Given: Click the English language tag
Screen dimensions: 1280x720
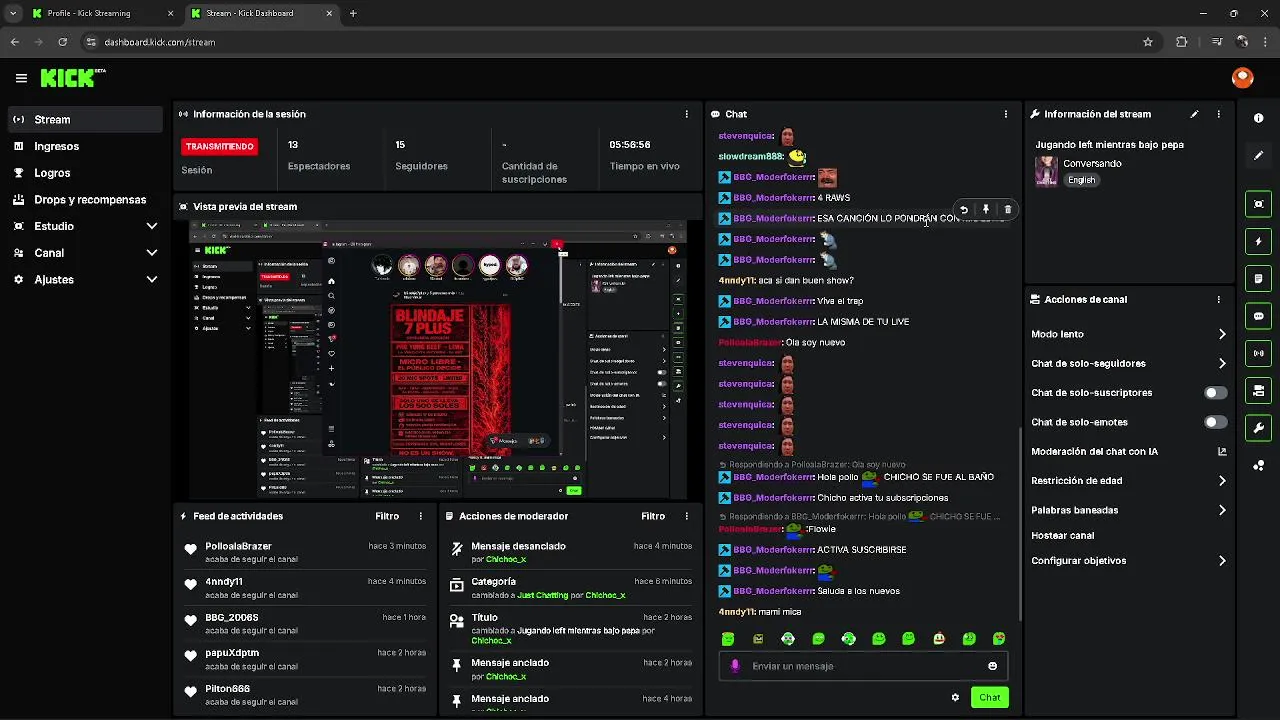Looking at the screenshot, I should [1081, 180].
